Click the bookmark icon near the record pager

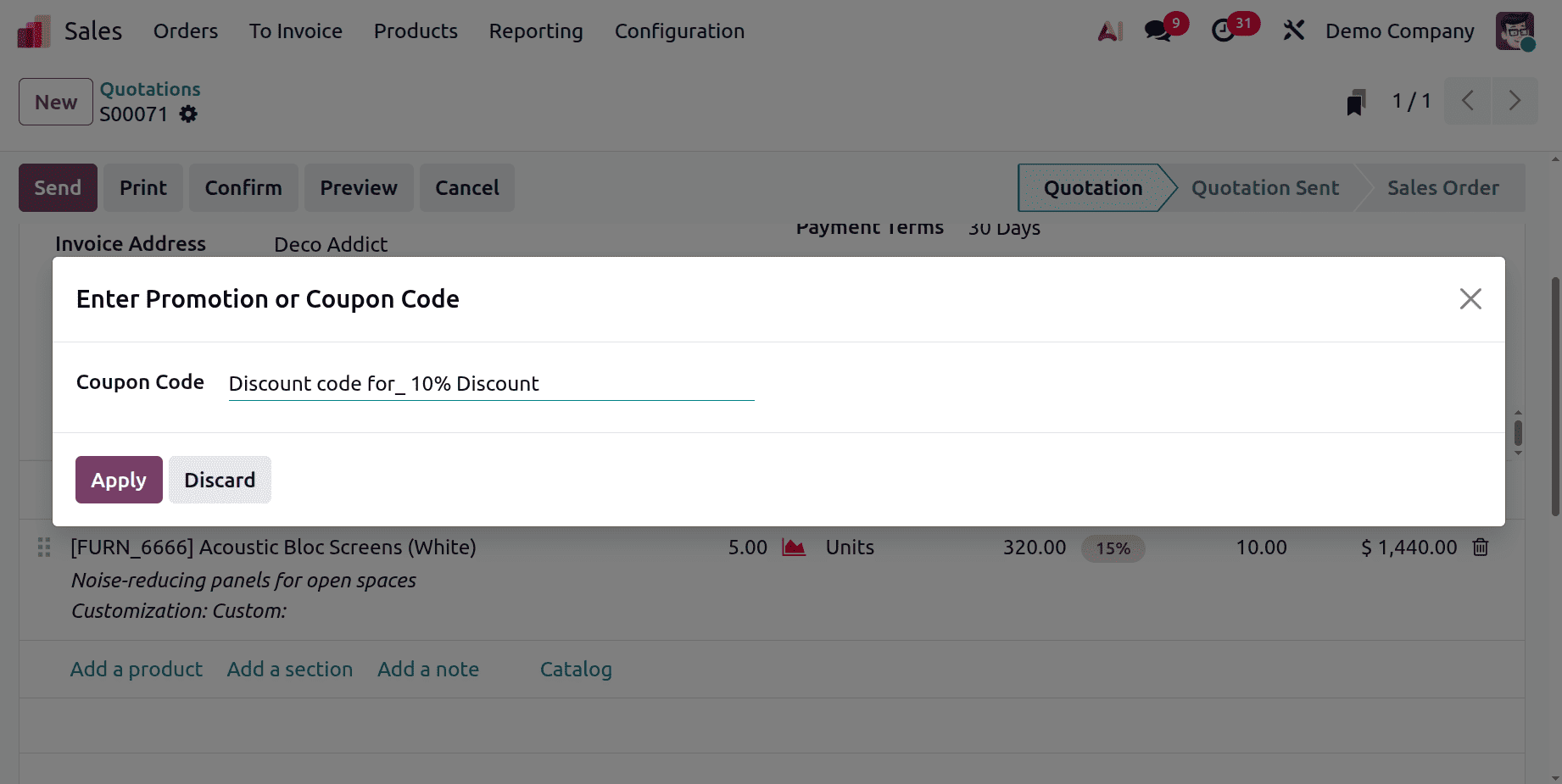point(1355,101)
